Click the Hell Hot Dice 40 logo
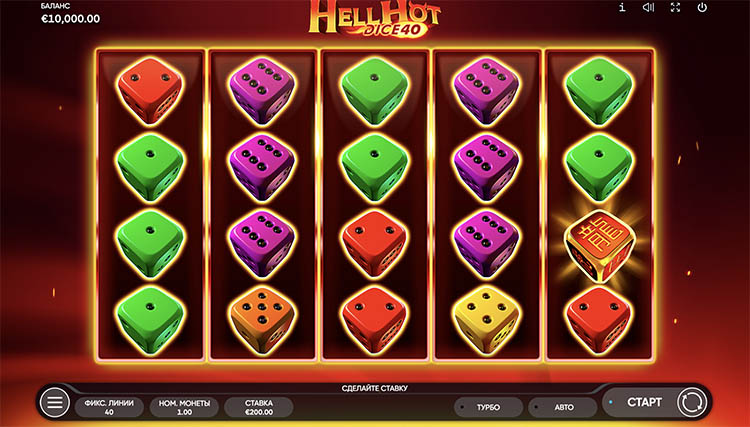 pyautogui.click(x=375, y=19)
